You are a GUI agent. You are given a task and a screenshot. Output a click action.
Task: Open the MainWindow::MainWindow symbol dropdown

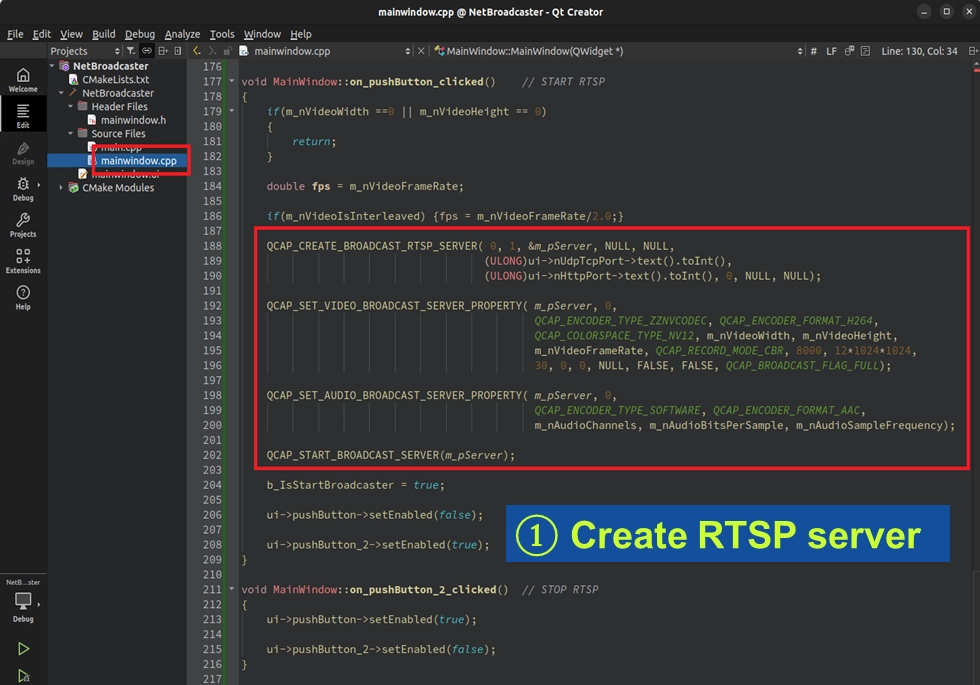click(618, 51)
